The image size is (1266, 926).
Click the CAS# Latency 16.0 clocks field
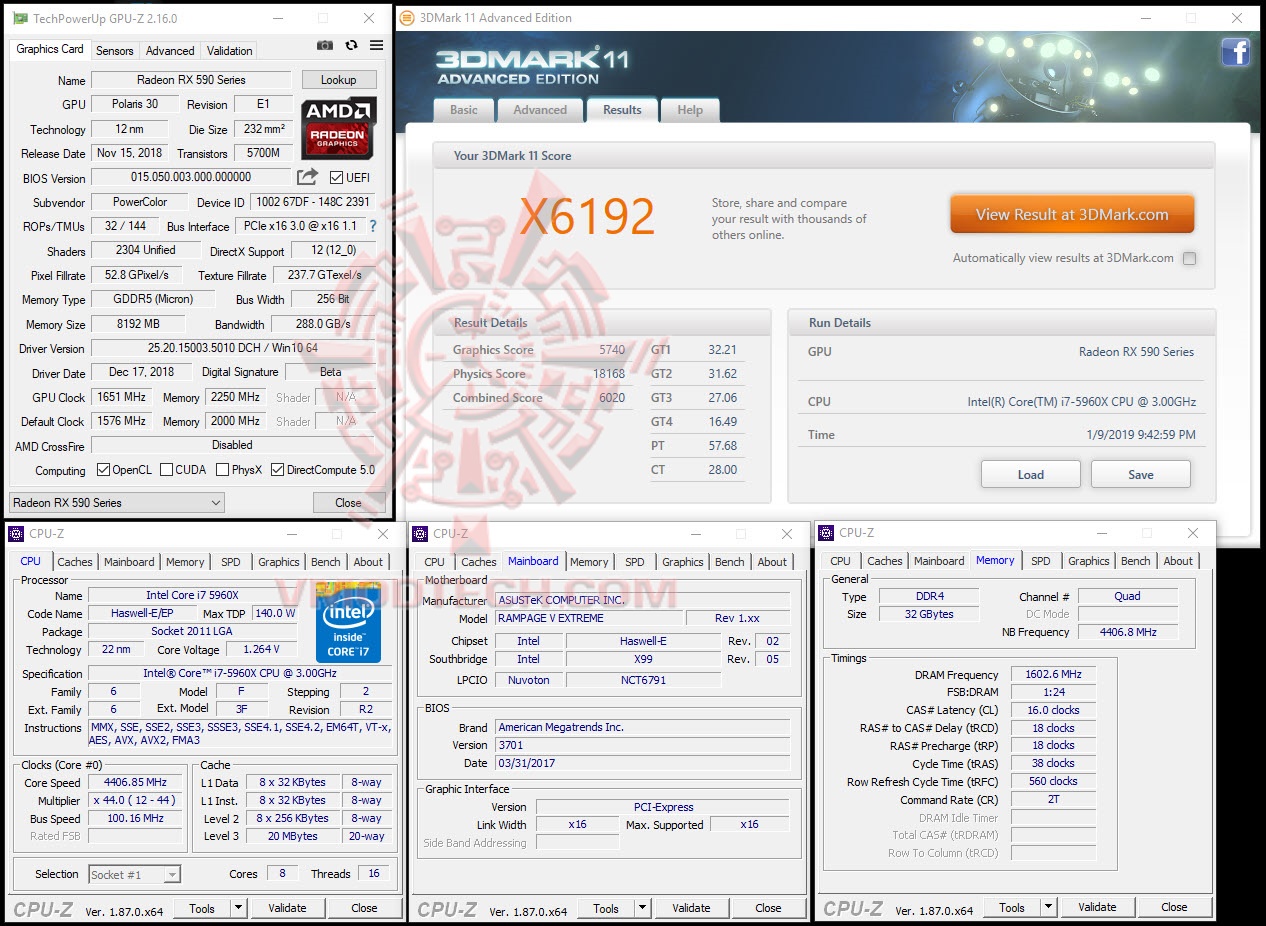[1053, 710]
